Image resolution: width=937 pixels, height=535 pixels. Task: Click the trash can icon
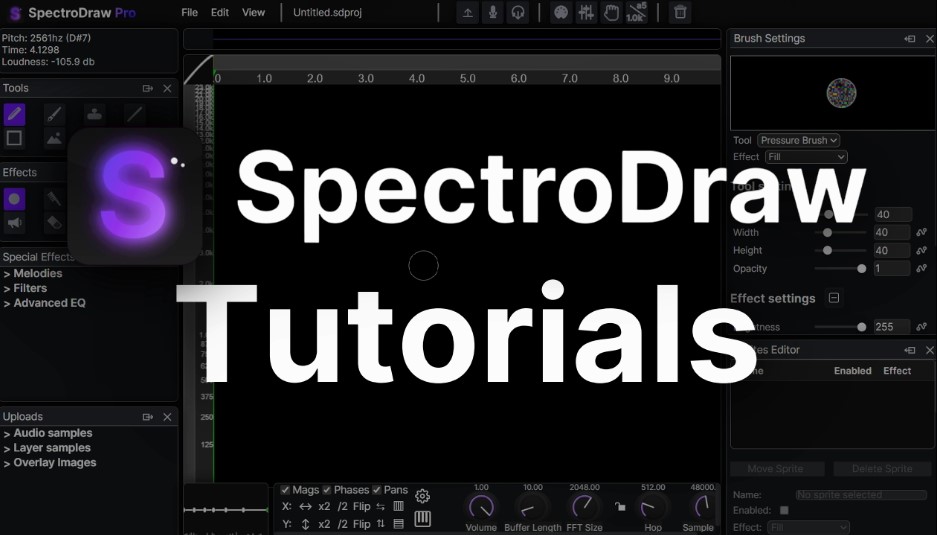pyautogui.click(x=680, y=13)
